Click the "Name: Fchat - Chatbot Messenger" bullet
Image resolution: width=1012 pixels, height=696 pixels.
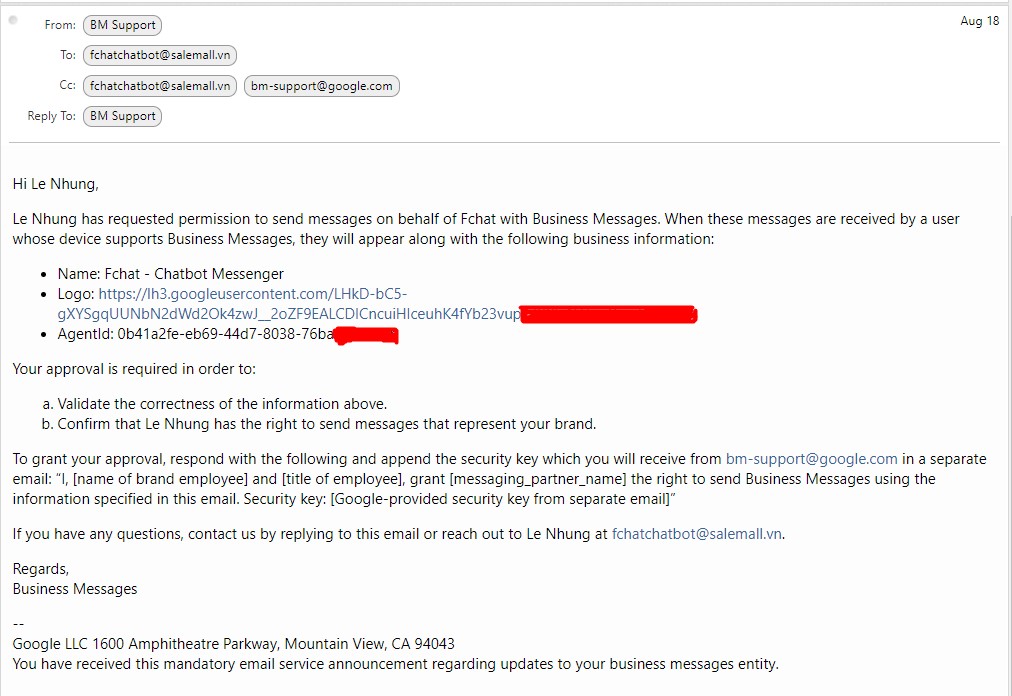[170, 274]
